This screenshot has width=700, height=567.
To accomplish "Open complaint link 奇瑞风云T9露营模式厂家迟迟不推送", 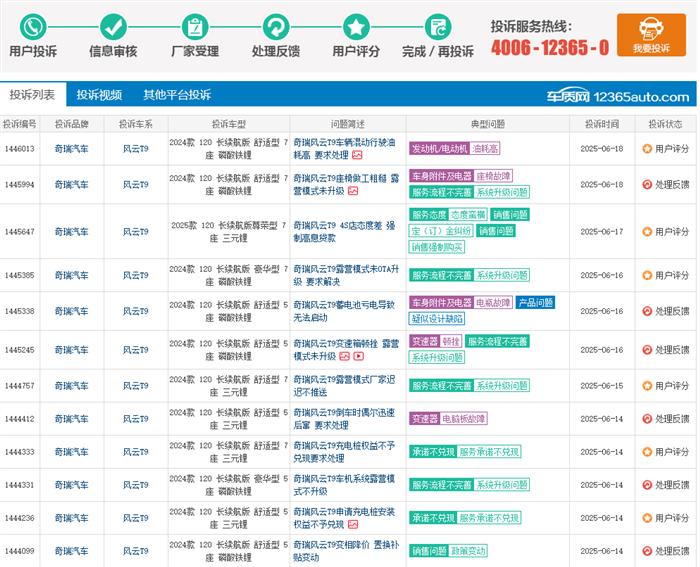I will pos(344,386).
